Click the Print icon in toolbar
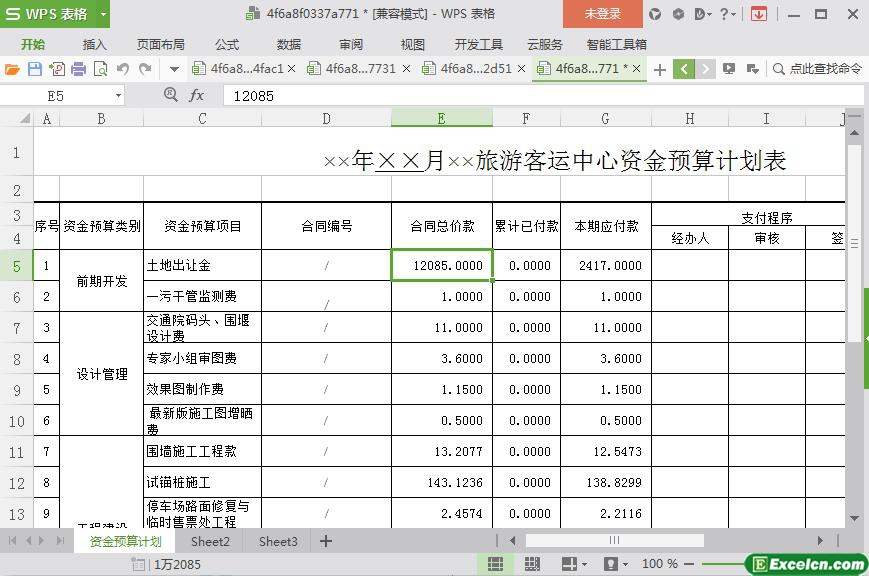 pos(79,69)
